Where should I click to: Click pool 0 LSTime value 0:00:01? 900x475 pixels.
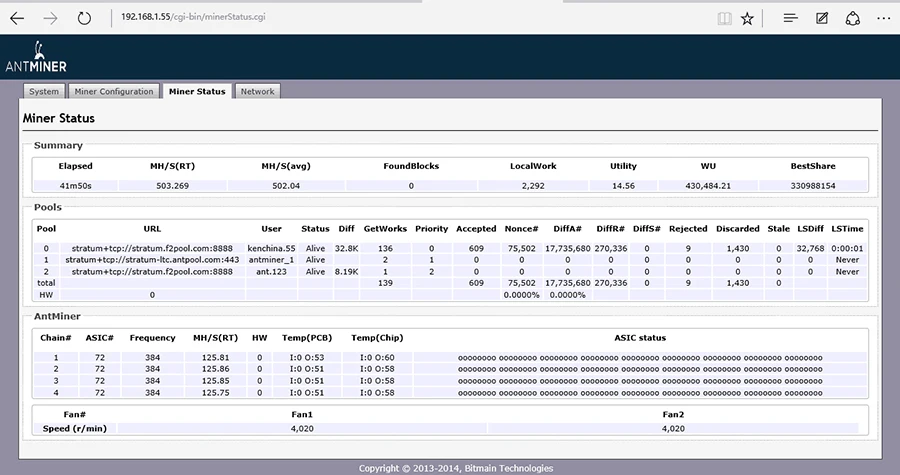847,248
